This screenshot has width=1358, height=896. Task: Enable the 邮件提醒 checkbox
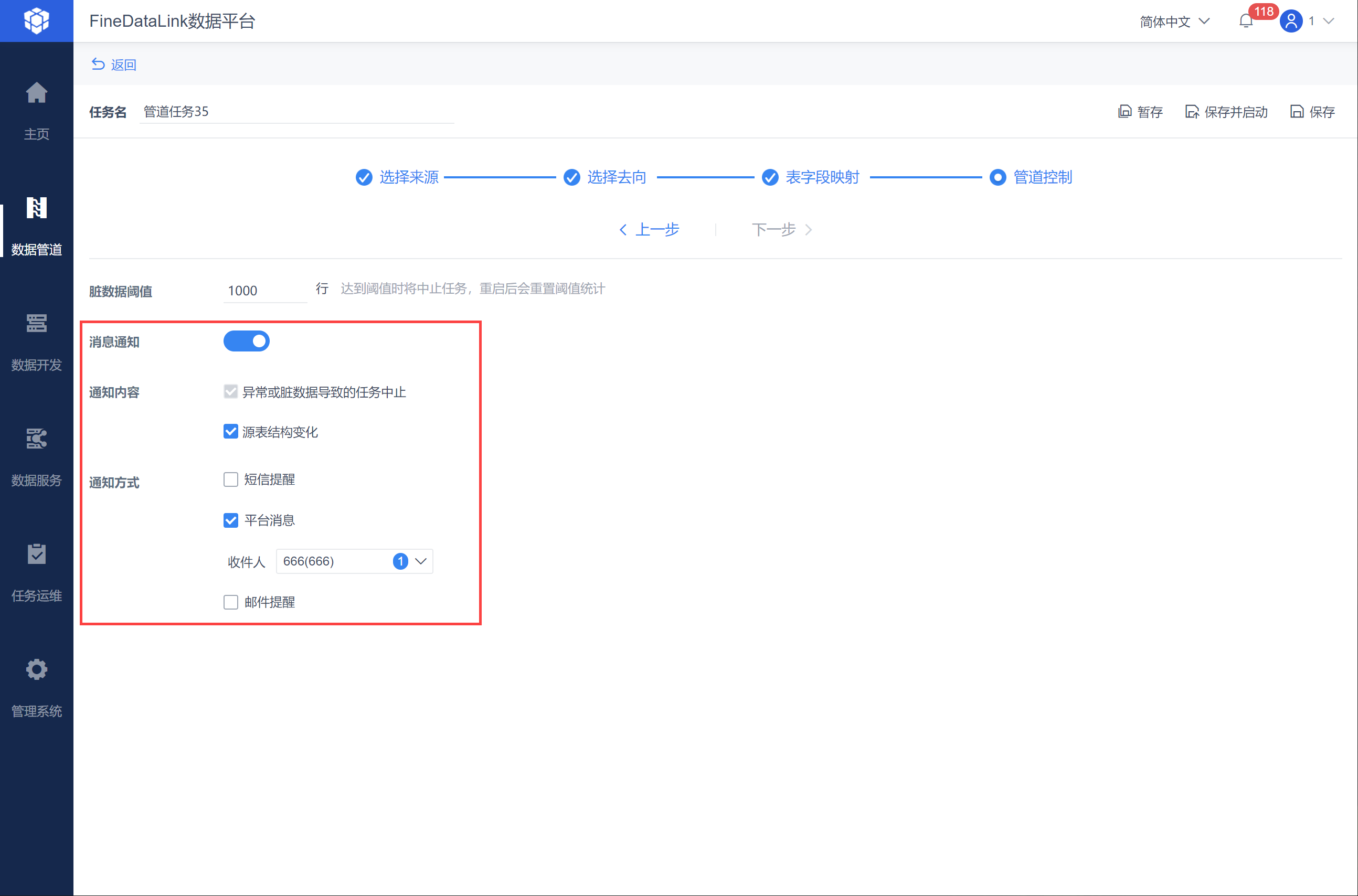click(x=230, y=602)
